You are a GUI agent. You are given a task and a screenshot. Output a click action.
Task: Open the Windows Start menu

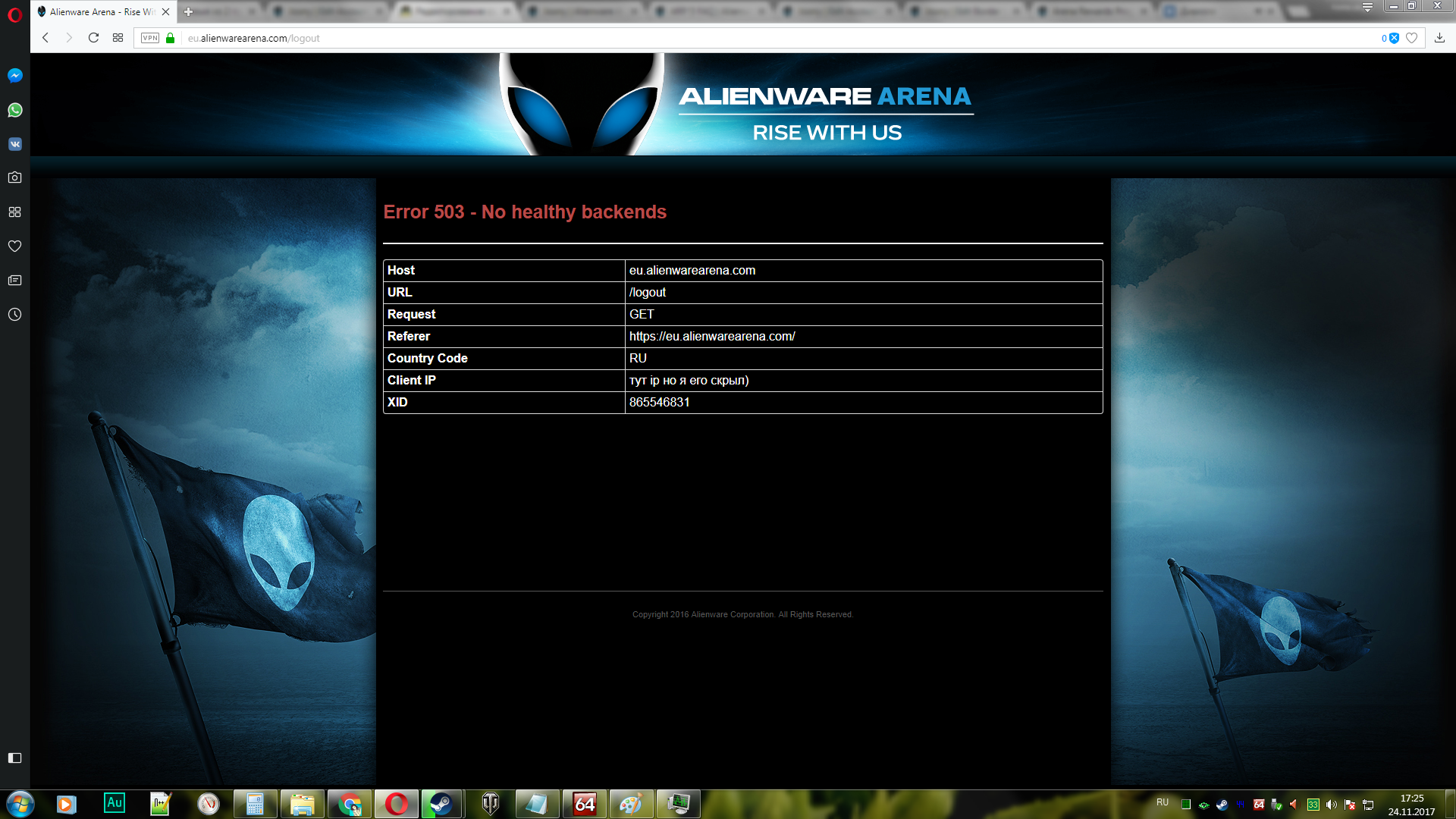tap(20, 804)
